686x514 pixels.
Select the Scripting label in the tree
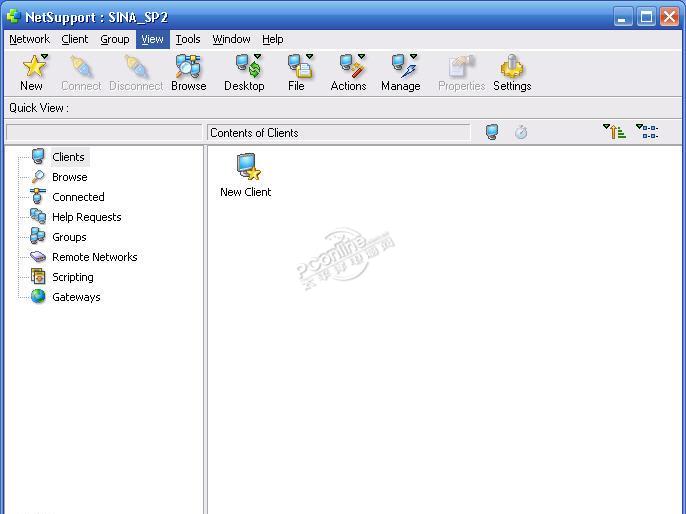coord(73,277)
